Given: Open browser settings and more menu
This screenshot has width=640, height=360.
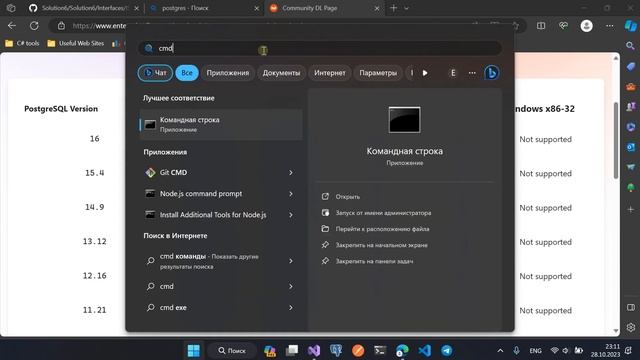Looking at the screenshot, I should [x=609, y=26].
